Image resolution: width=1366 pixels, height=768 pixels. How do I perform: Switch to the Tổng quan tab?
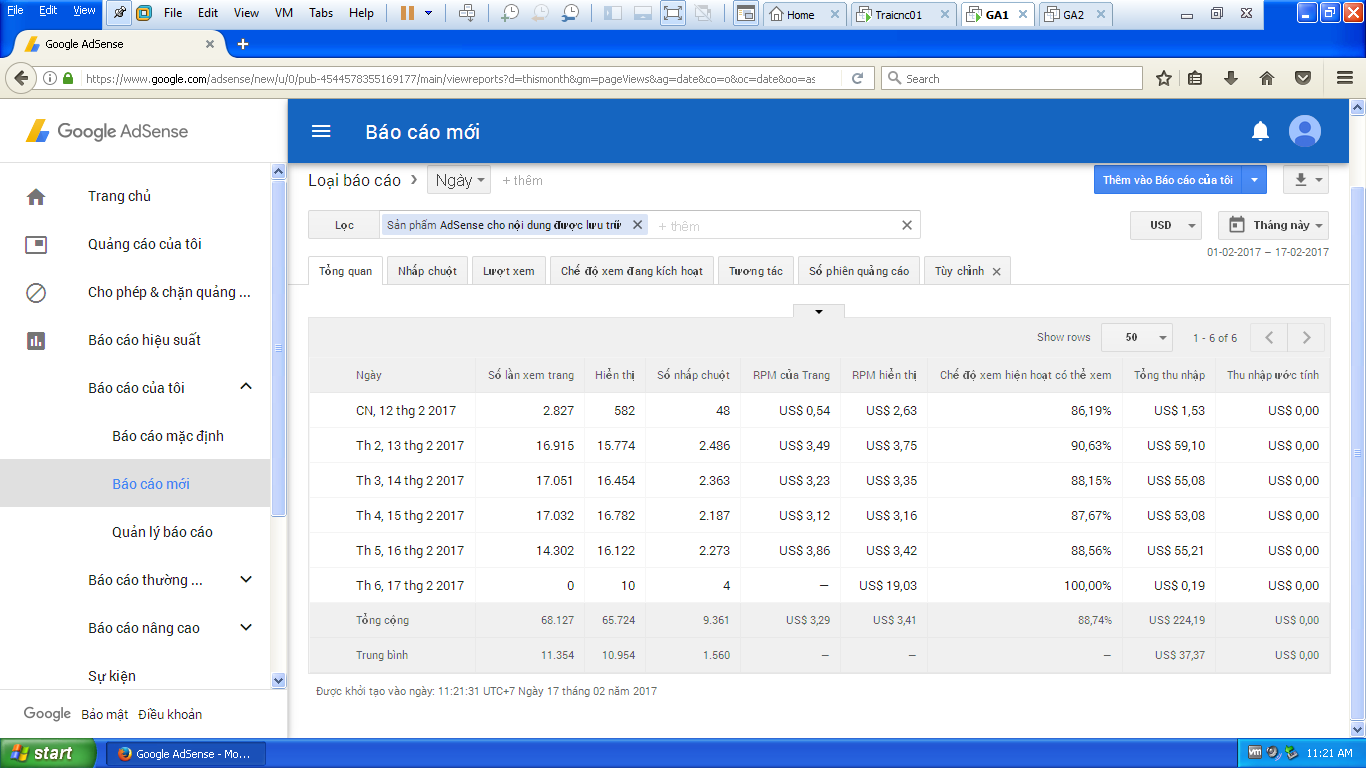click(x=346, y=271)
